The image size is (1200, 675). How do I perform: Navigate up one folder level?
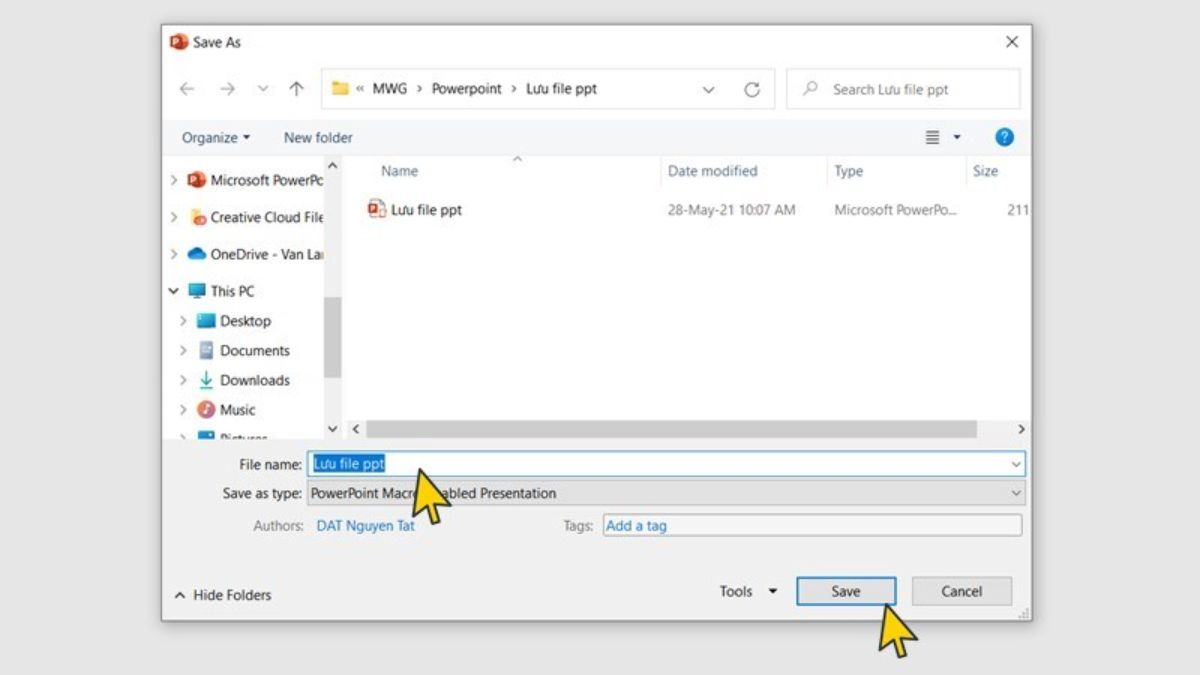point(295,89)
